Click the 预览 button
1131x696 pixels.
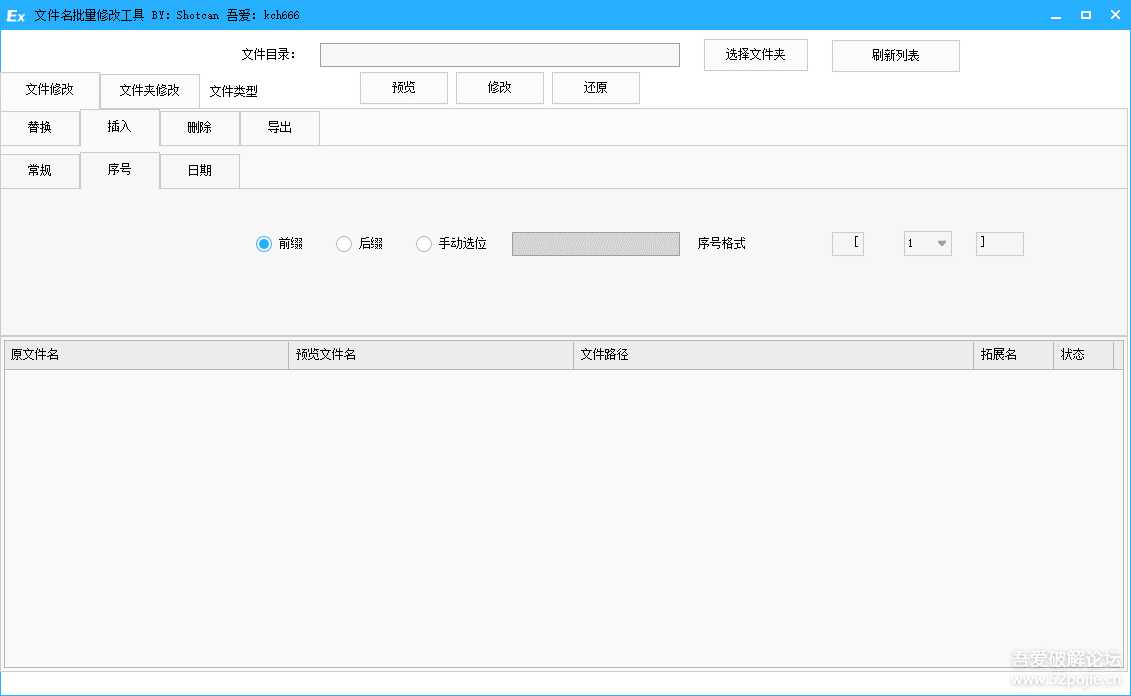click(403, 88)
